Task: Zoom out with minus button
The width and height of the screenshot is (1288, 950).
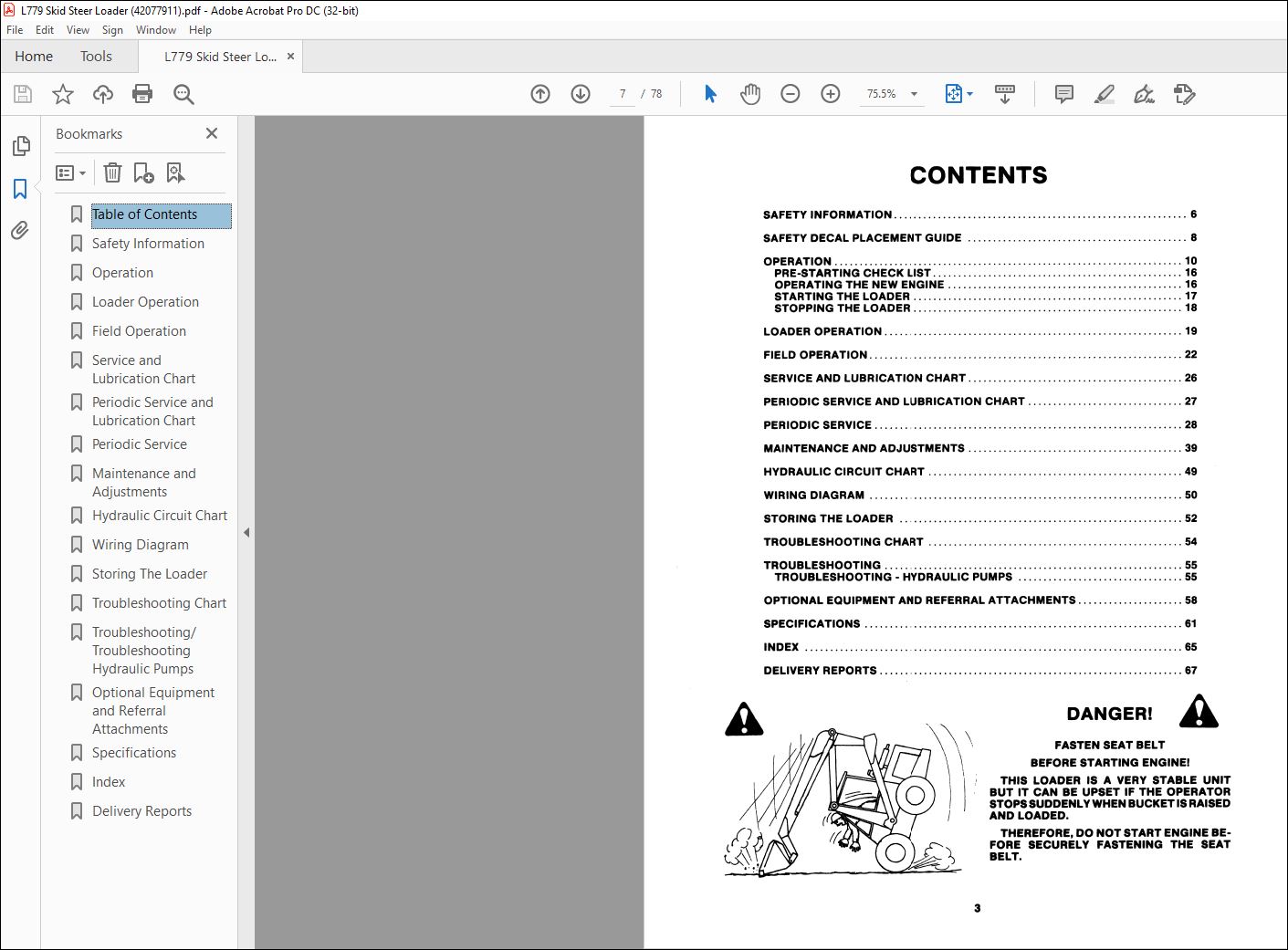Action: [x=791, y=94]
